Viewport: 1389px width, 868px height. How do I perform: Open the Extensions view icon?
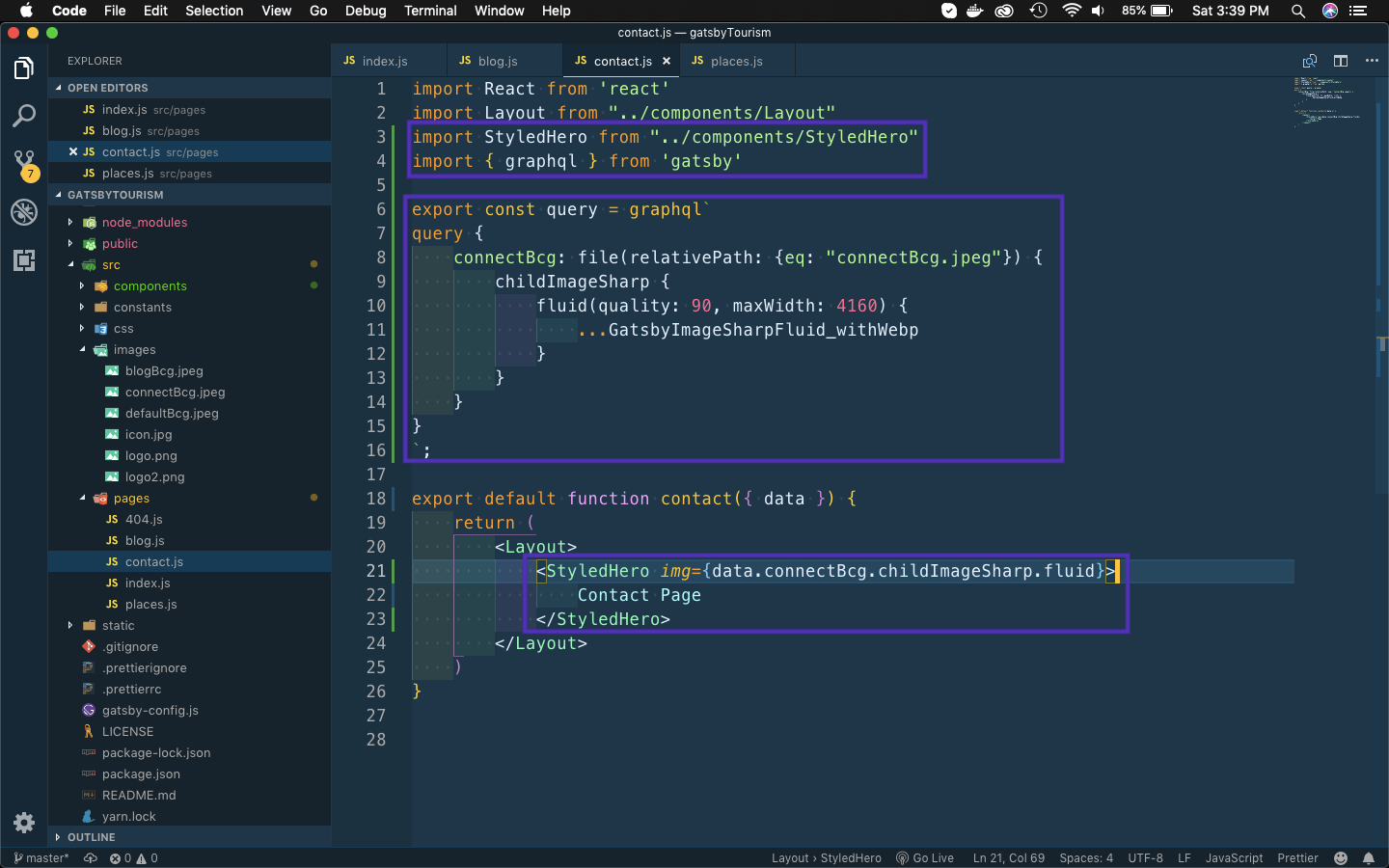click(24, 260)
